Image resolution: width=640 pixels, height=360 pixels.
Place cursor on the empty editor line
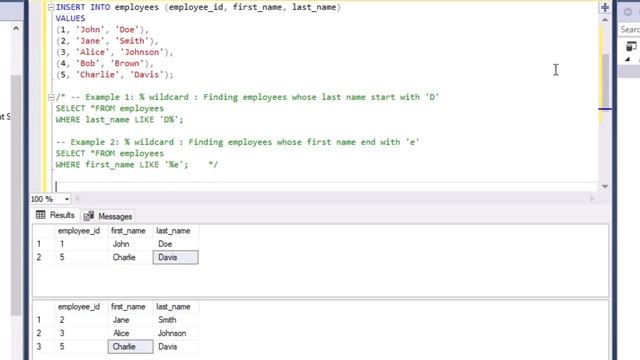tap(327, 187)
